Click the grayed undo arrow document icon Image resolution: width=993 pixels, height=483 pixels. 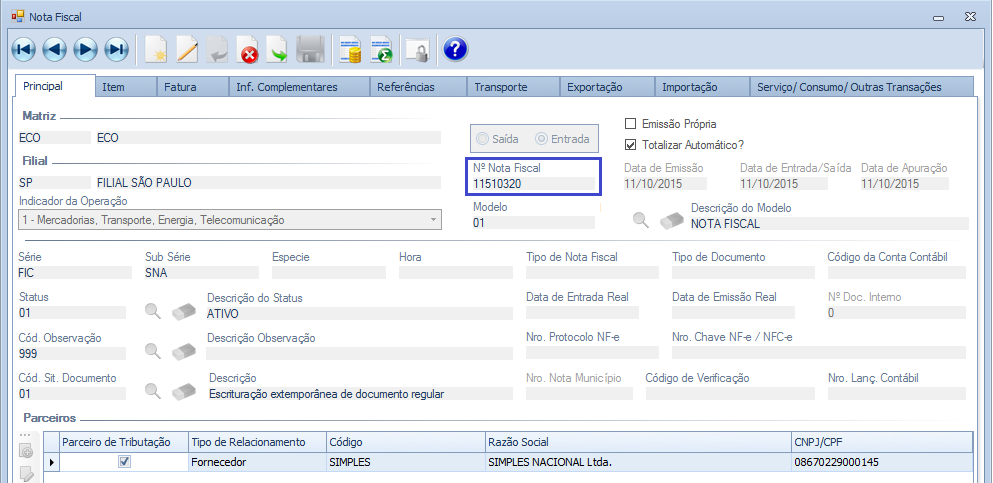(217, 49)
